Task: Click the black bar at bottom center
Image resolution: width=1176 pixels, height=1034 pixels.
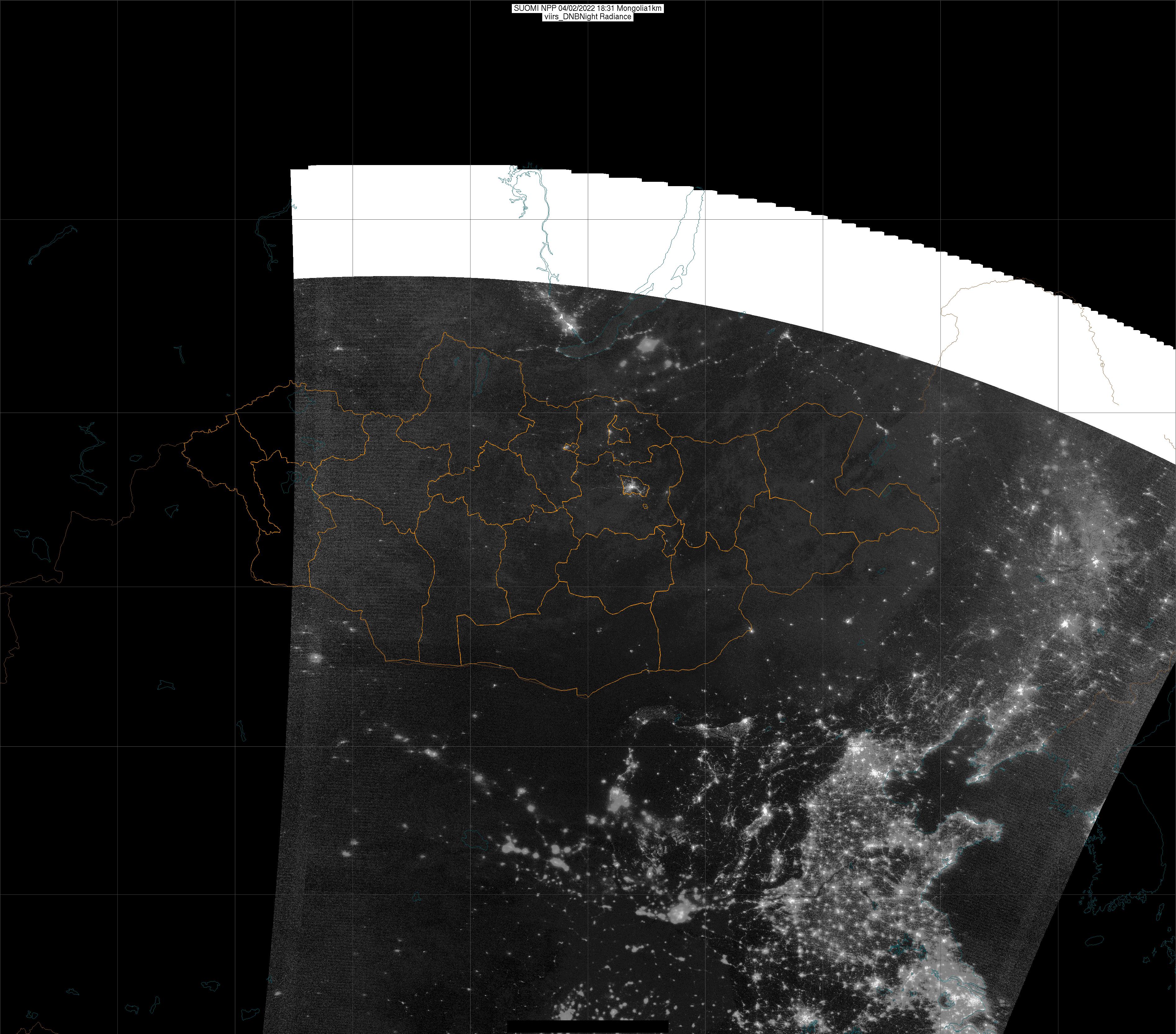Action: click(x=588, y=1027)
